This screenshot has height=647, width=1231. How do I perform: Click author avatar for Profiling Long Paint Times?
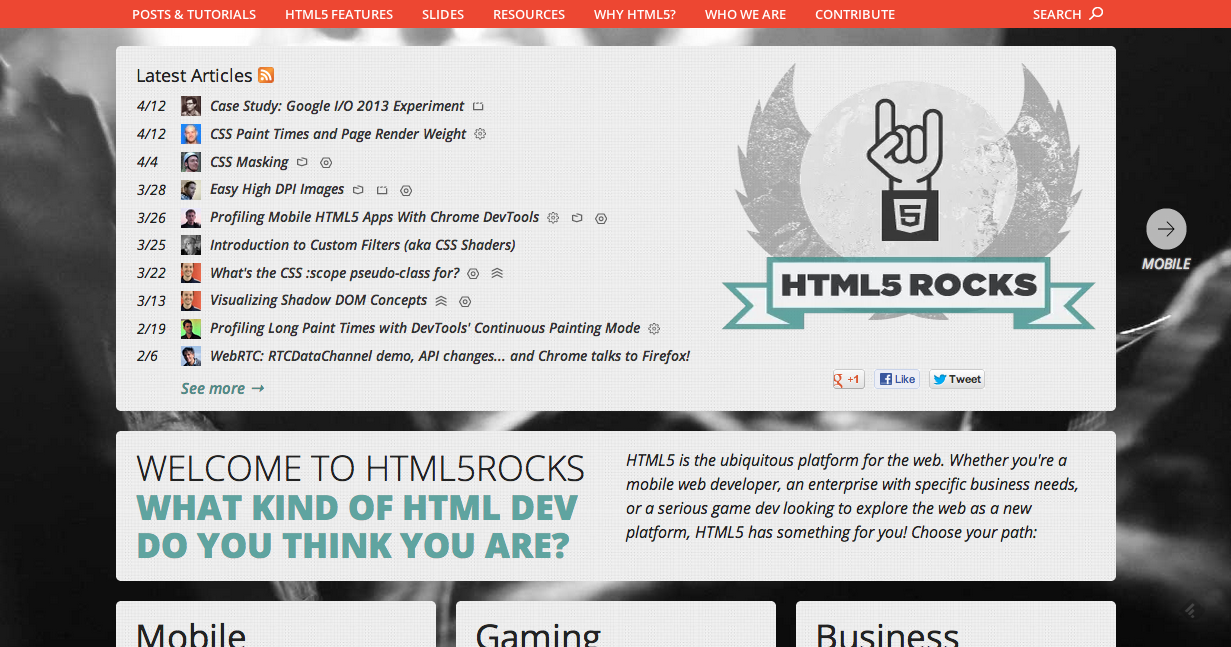coord(191,329)
